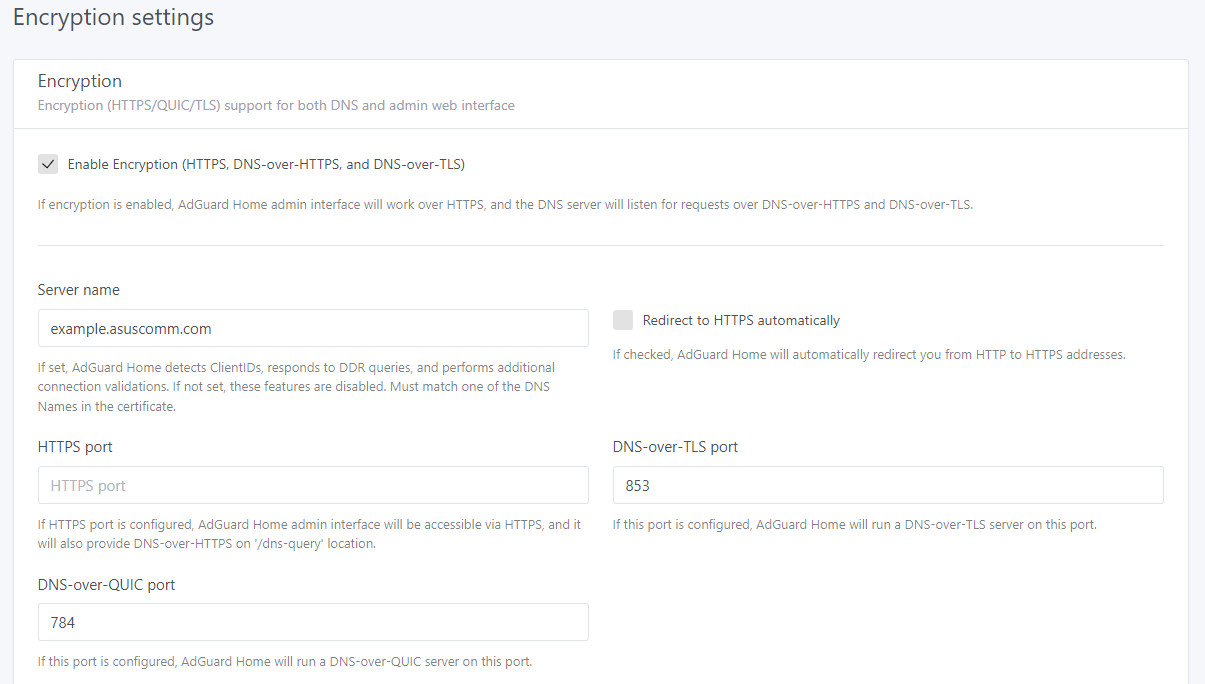This screenshot has width=1205, height=684.
Task: Click the 'Redirect to HTTPS automatically' label text
Action: [741, 321]
